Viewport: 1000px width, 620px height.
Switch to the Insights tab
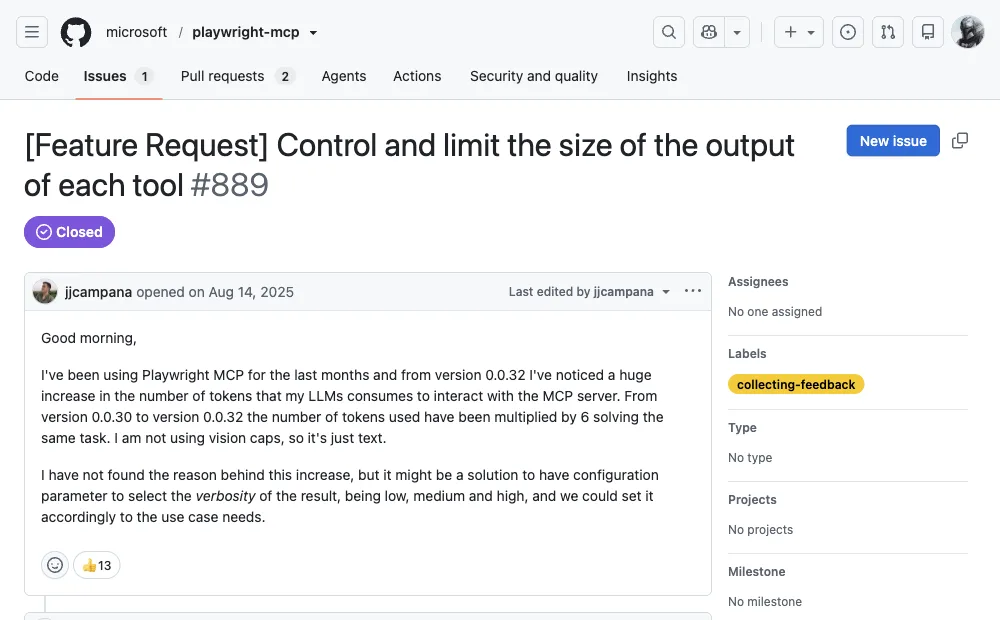click(652, 76)
